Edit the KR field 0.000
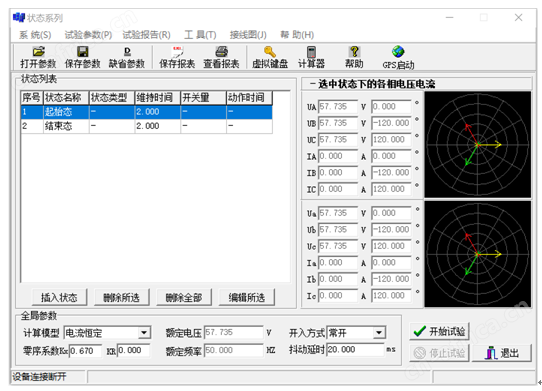Screen dimensions: 542x391 pos(133,351)
